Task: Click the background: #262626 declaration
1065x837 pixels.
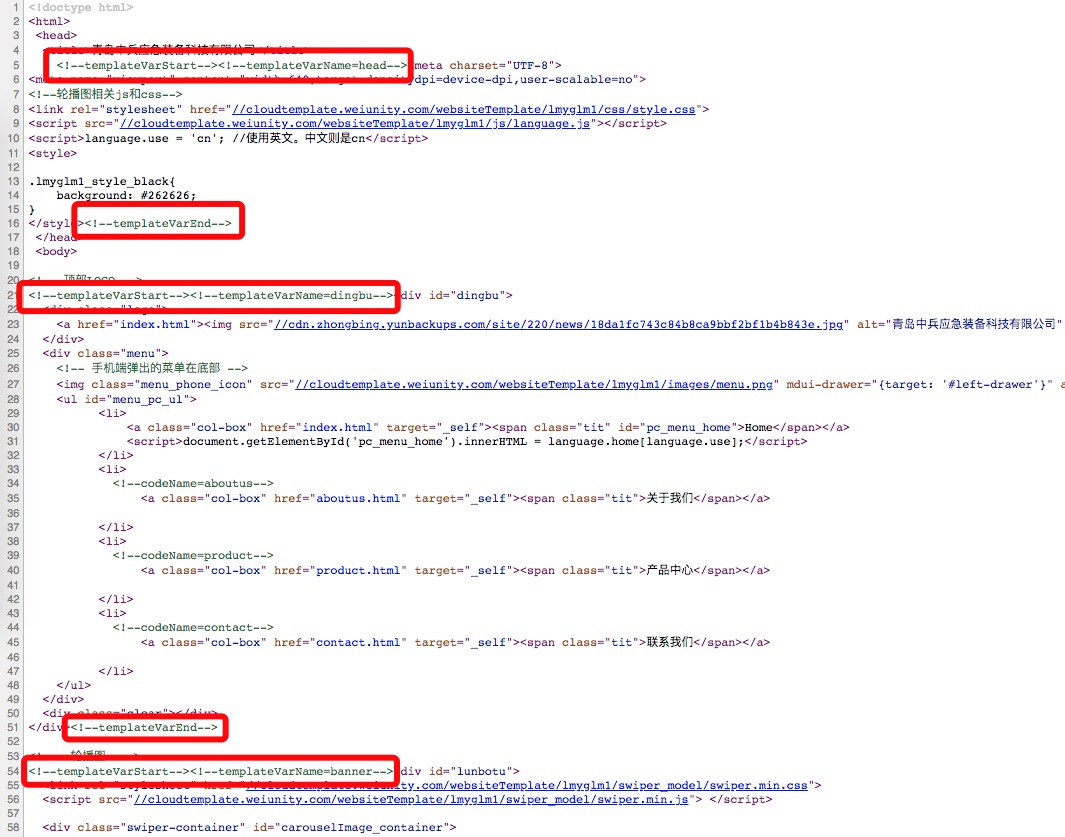Action: pos(126,196)
